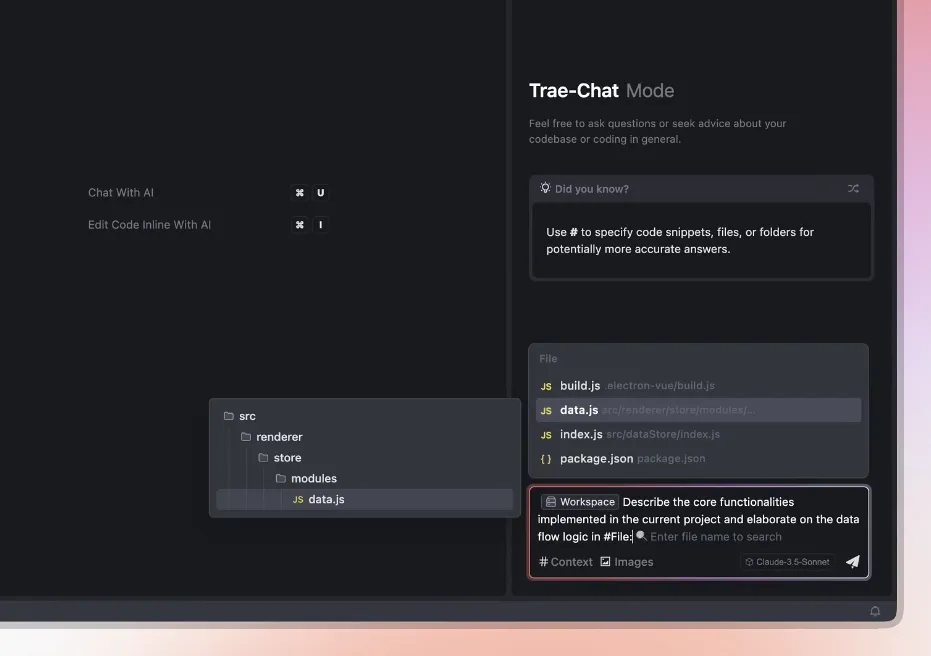Select build.js from the file list
931x656 pixels.
click(x=698, y=385)
